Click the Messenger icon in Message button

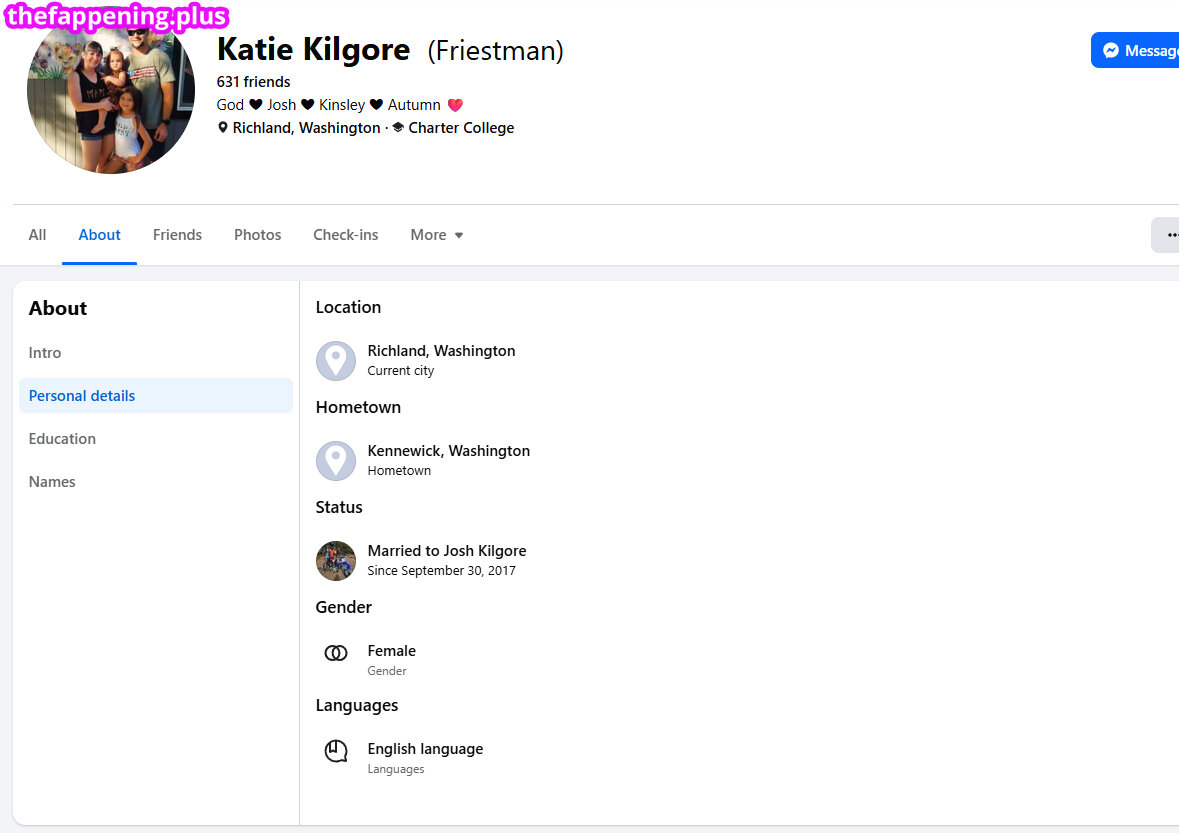click(x=1111, y=50)
